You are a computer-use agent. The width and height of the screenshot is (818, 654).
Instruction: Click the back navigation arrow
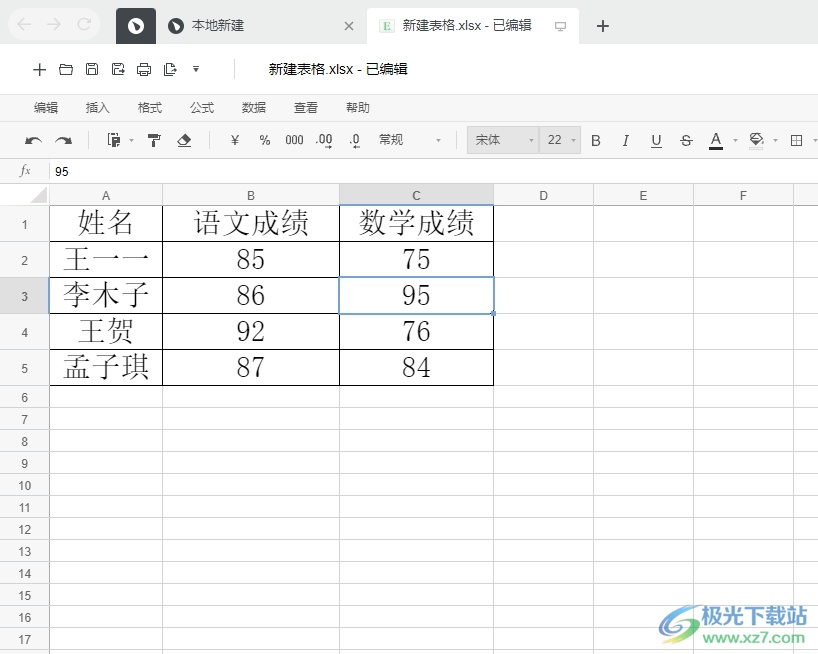tap(25, 24)
